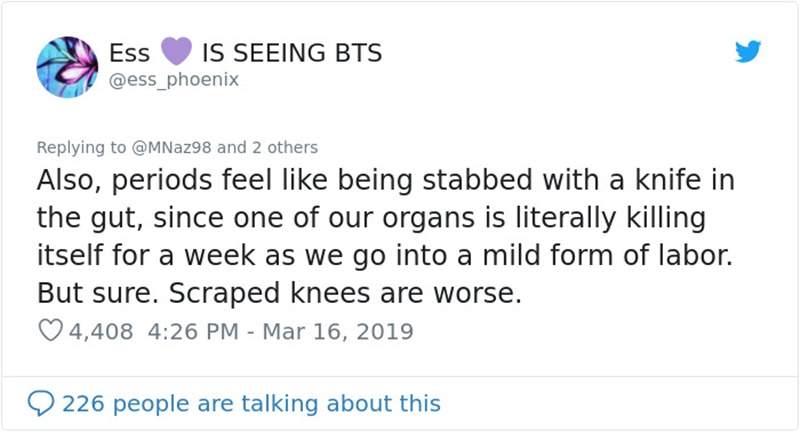Screen dimensions: 800x432
Task: Click the speech bubble reply icon
Action: [41, 404]
